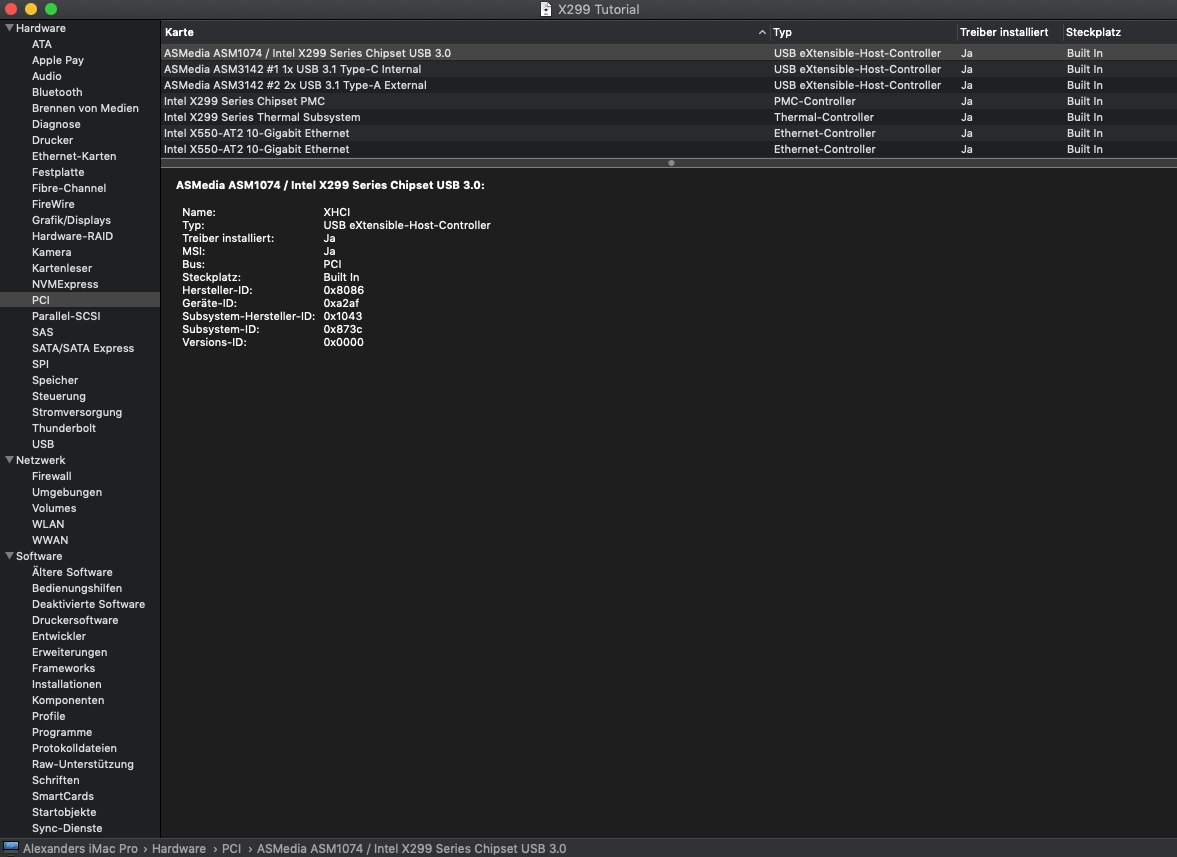Show NVMExpress information
The width and height of the screenshot is (1177, 857).
65,284
